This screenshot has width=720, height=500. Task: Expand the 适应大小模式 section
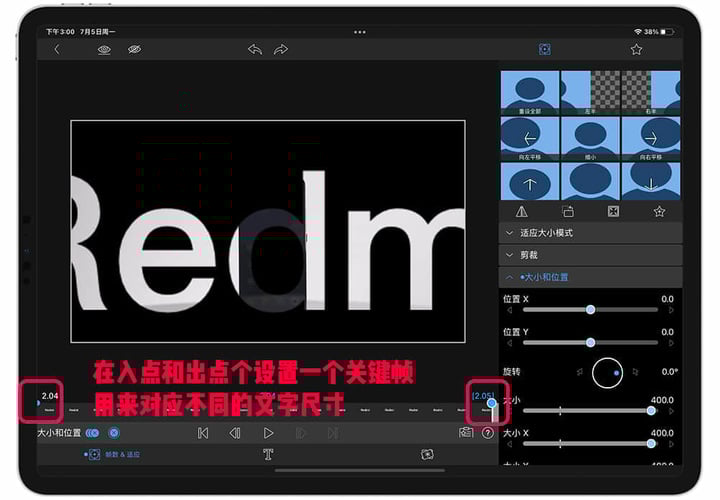[x=591, y=233]
